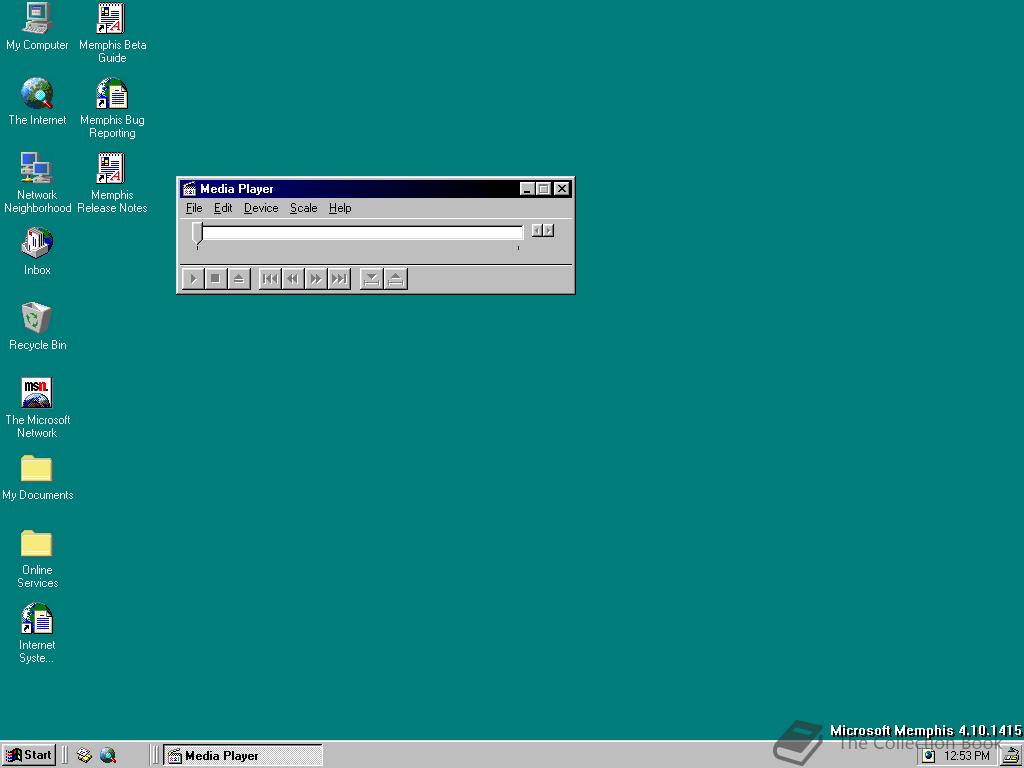This screenshot has width=1024, height=768.
Task: Click the Rewind button
Action: click(x=293, y=279)
